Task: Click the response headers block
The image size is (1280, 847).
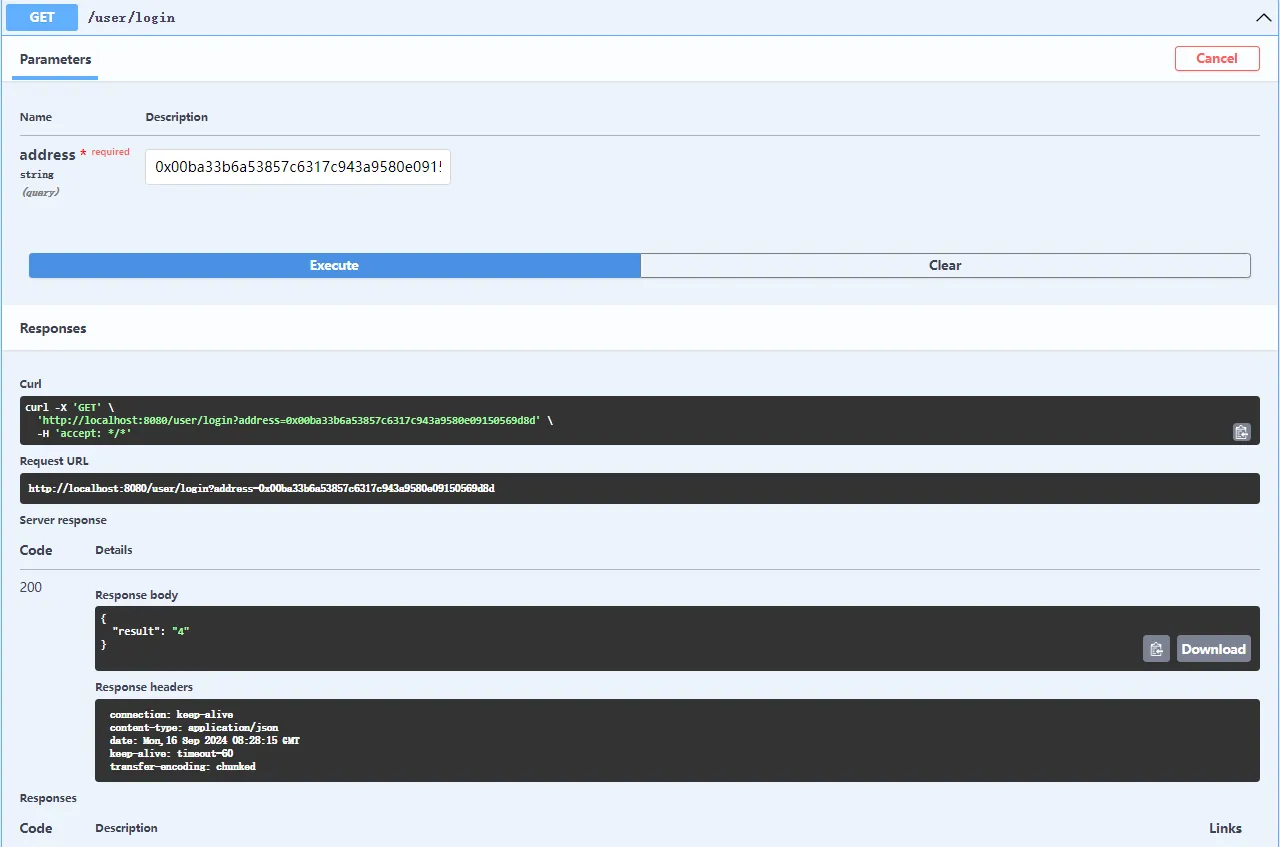Action: pos(600,740)
